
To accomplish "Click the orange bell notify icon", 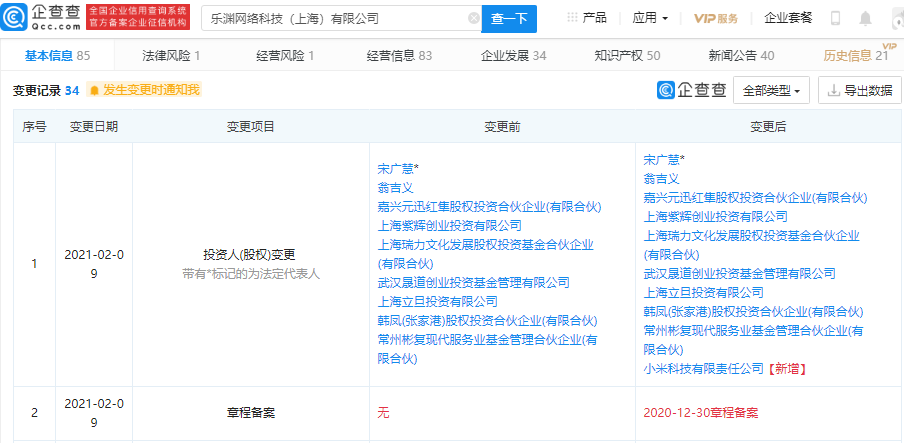I will [95, 91].
